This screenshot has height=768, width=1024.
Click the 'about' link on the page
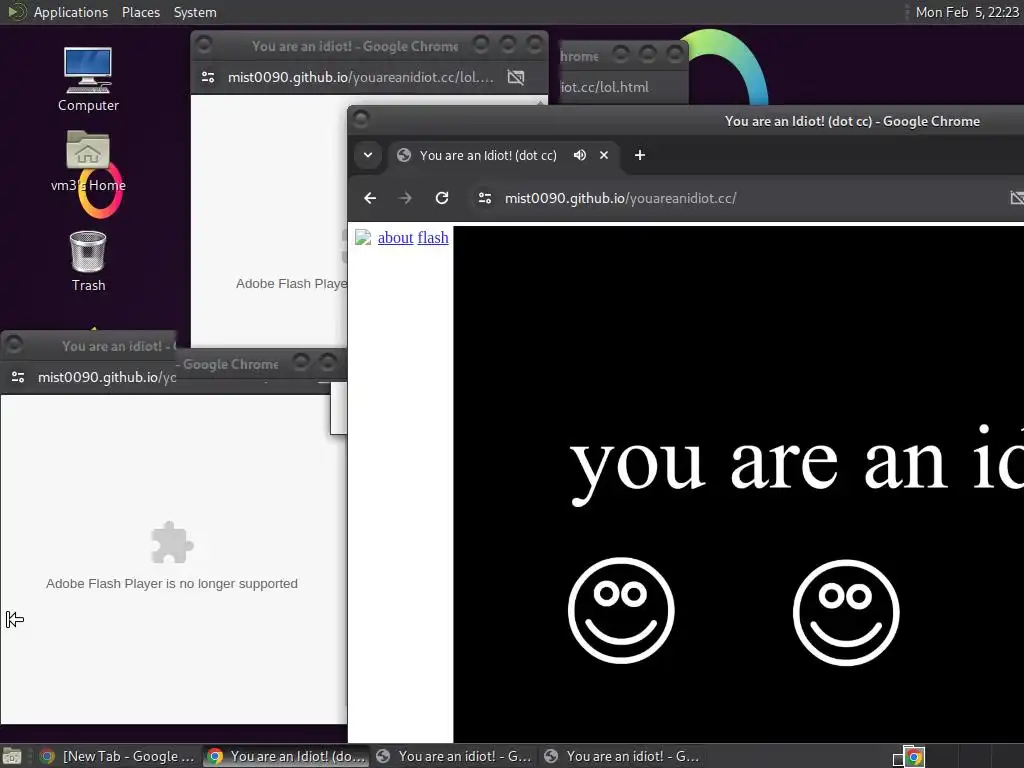click(395, 238)
